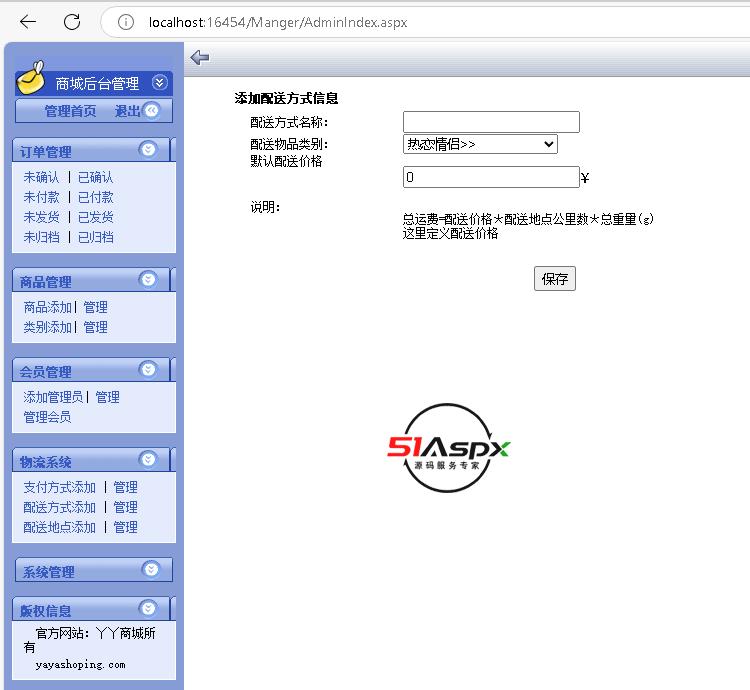Screen dimensions: 750x690
Task: Focus the 默认配送价格 field containing 0
Action: [x=491, y=177]
